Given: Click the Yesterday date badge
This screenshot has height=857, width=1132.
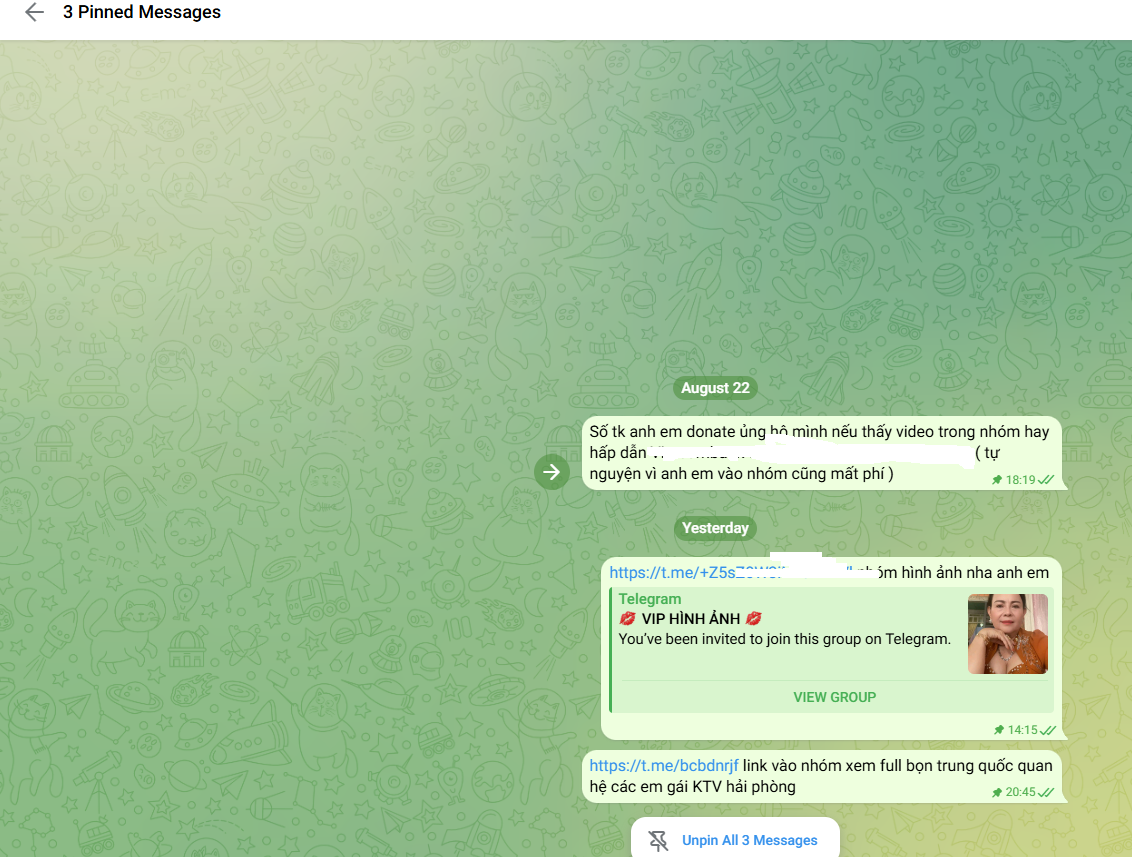Looking at the screenshot, I should pyautogui.click(x=714, y=528).
